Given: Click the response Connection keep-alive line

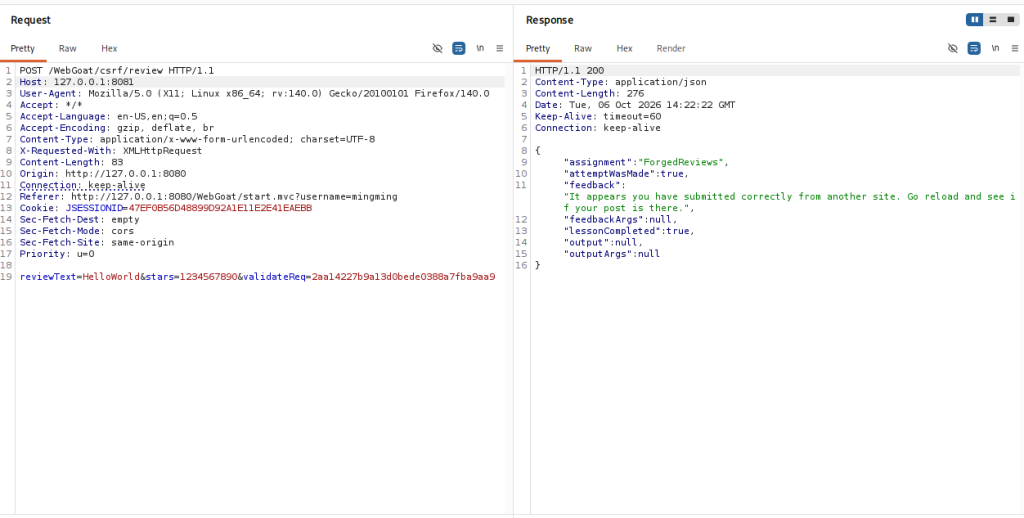Looking at the screenshot, I should [x=598, y=128].
